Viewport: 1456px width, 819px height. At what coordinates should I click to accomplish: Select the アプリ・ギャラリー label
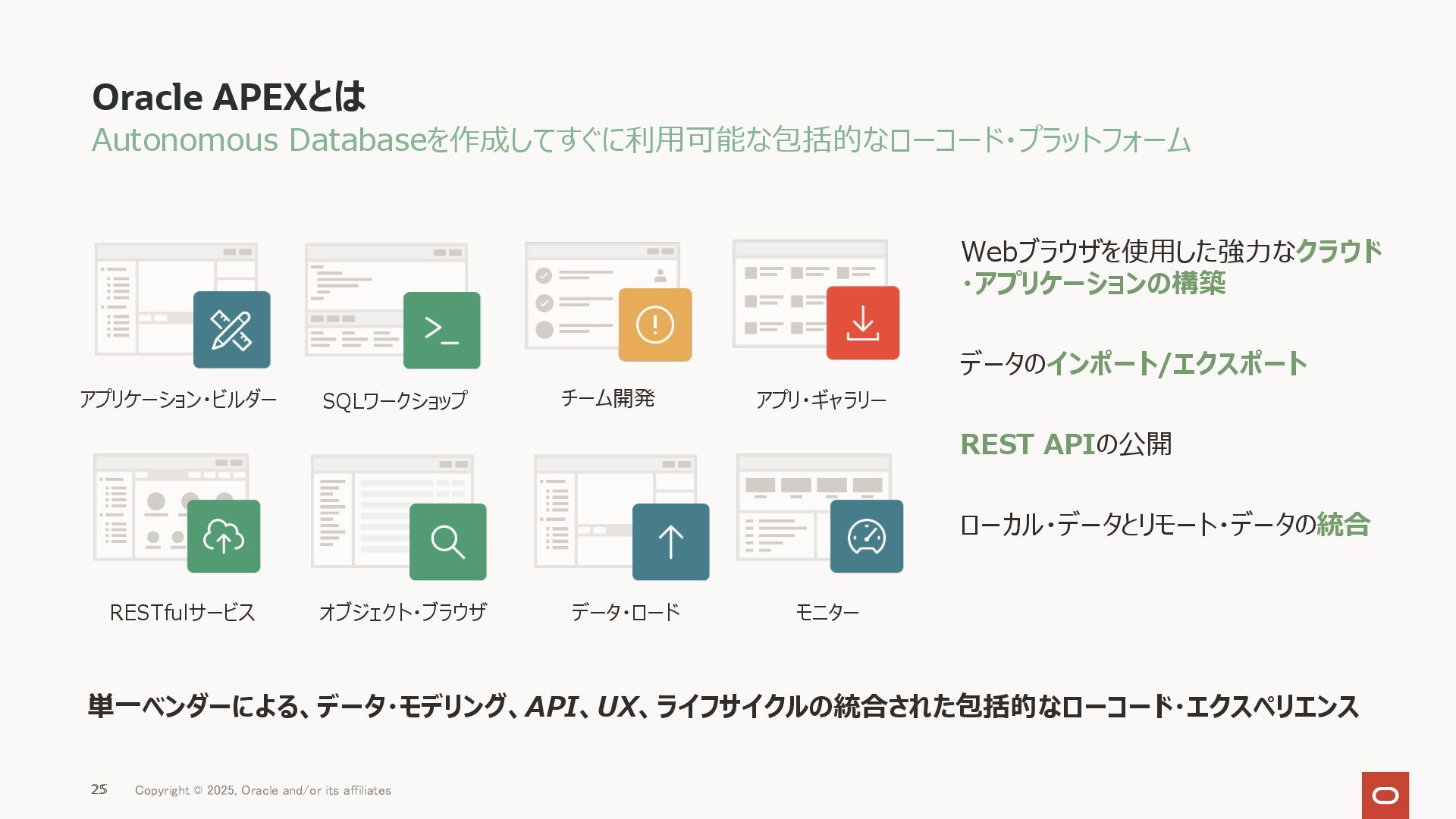pos(821,400)
